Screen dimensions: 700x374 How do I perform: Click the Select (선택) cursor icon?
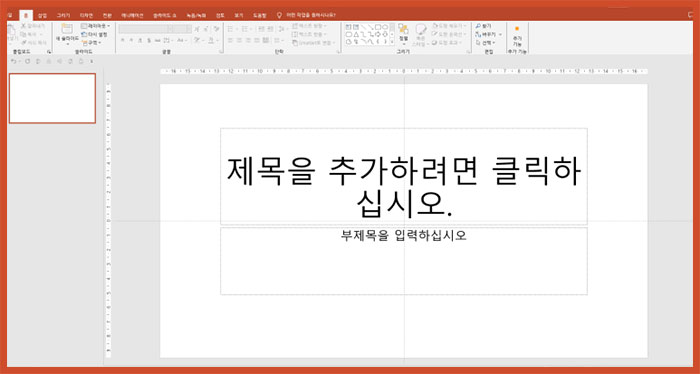(x=478, y=43)
